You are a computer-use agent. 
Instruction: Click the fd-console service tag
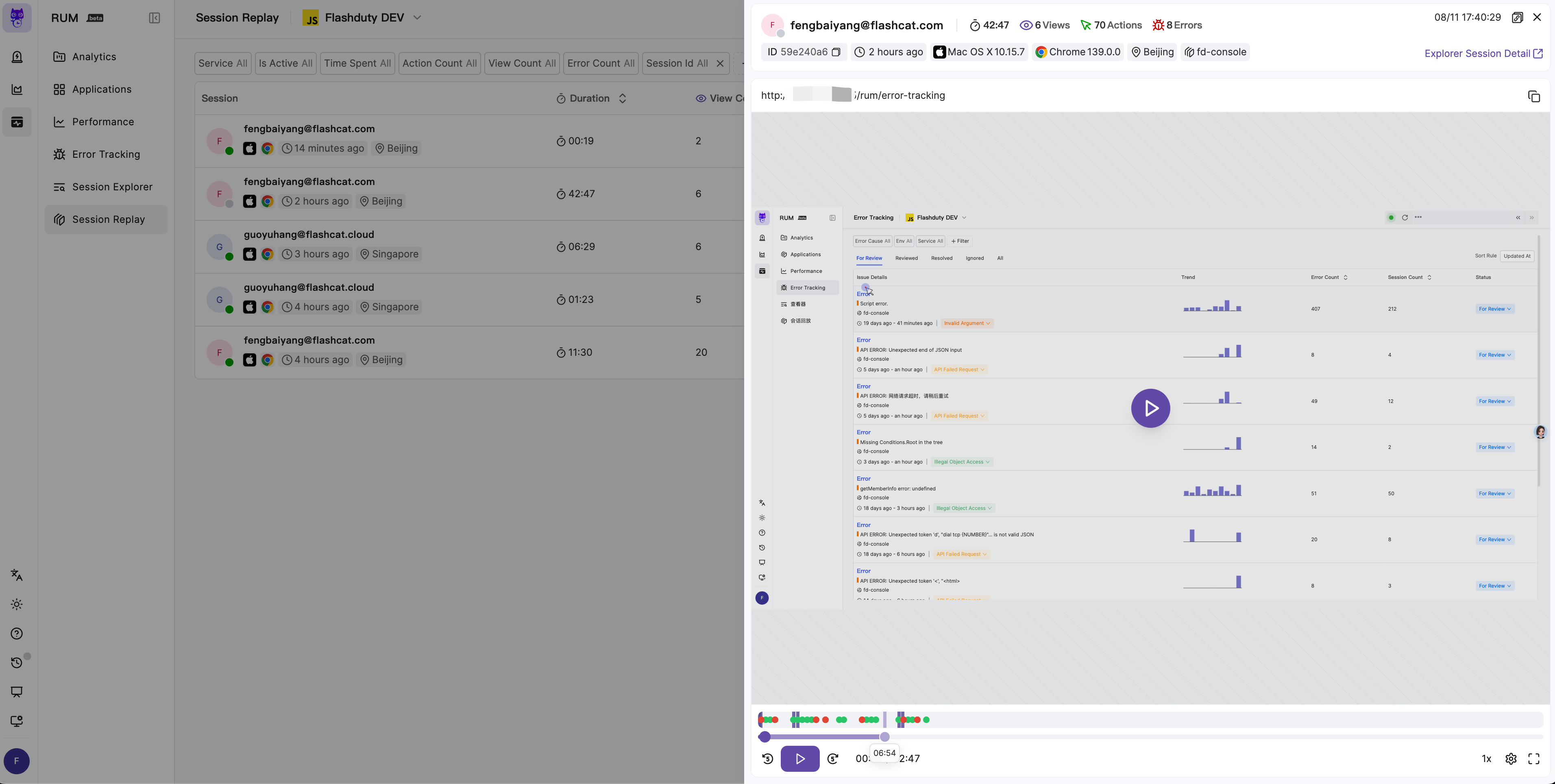point(1215,52)
